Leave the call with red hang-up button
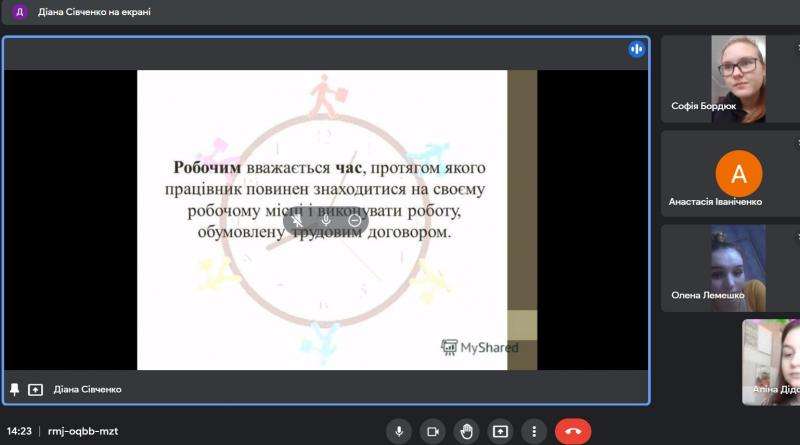 pos(573,431)
